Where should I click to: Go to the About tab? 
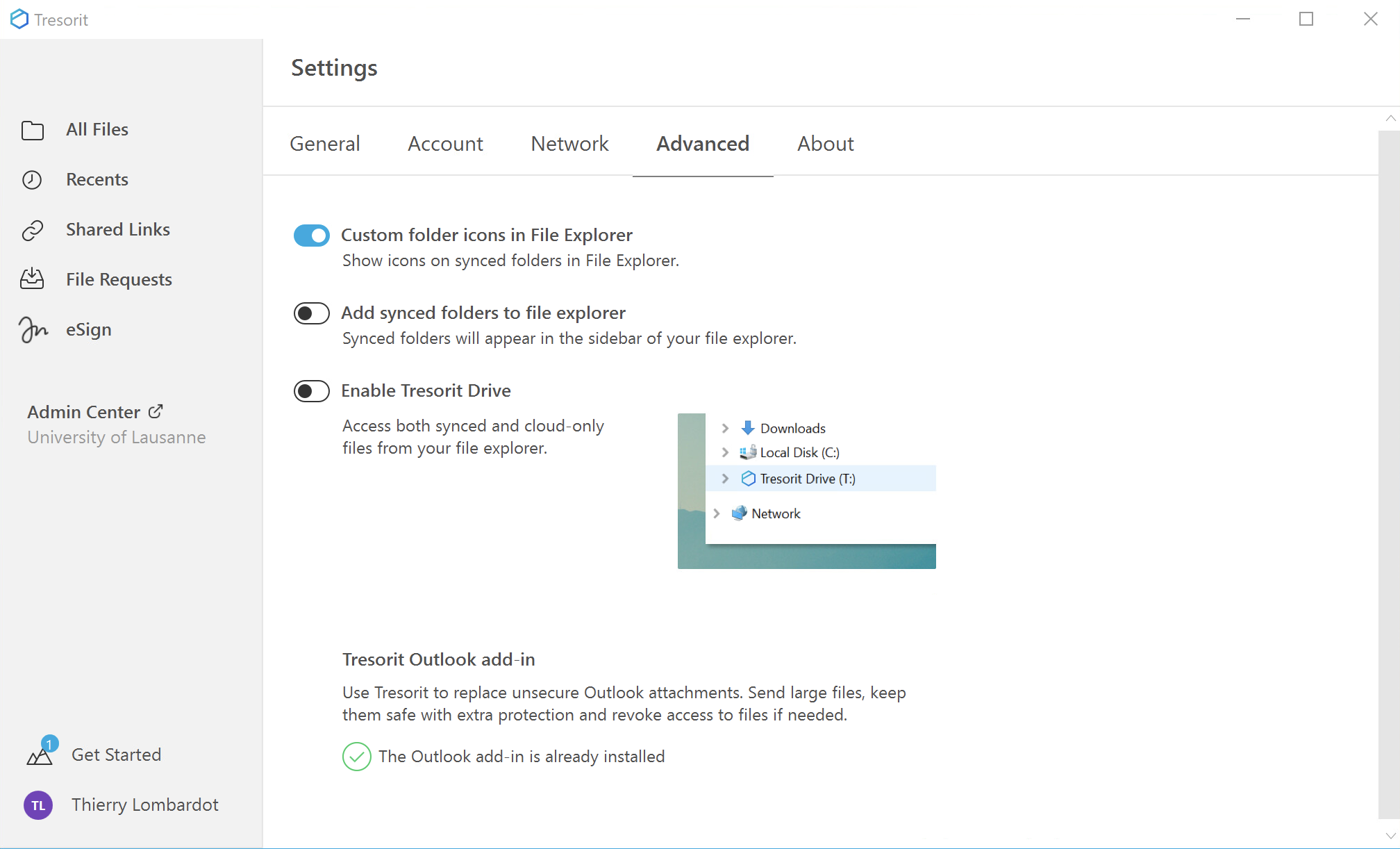pos(825,144)
